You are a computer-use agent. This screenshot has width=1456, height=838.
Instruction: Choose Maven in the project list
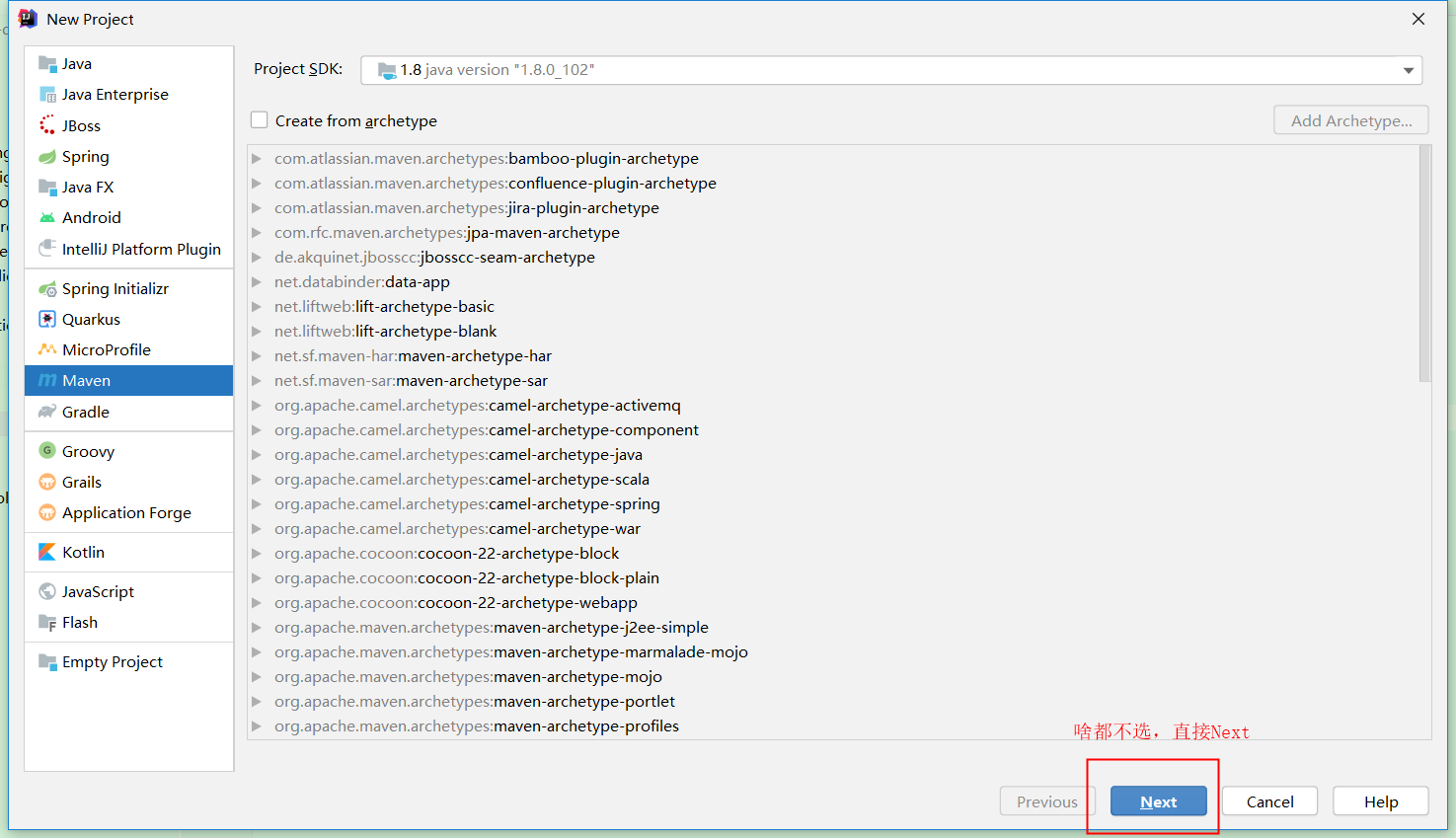128,380
